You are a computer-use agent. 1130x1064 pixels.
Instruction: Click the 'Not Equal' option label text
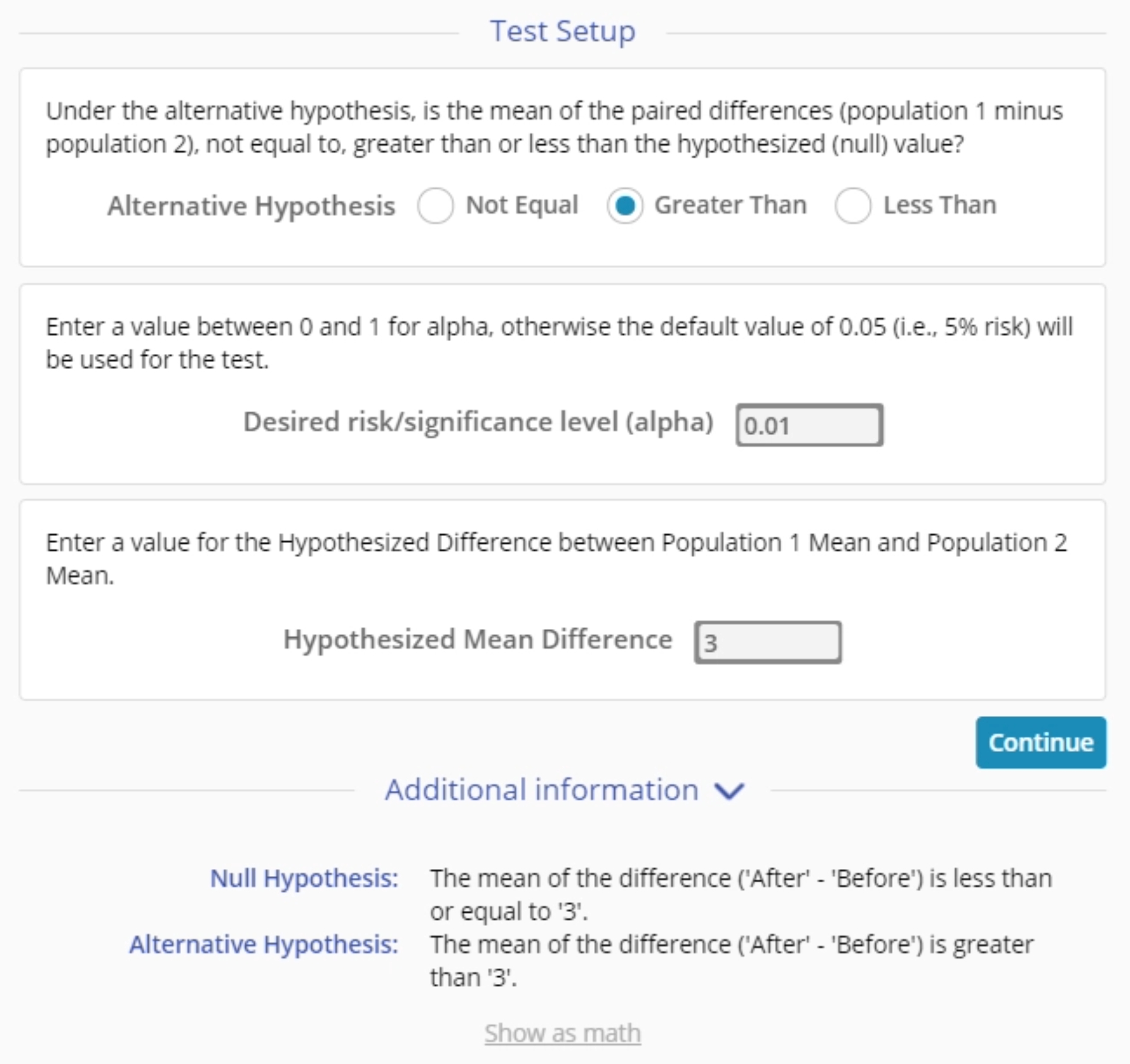coord(521,205)
